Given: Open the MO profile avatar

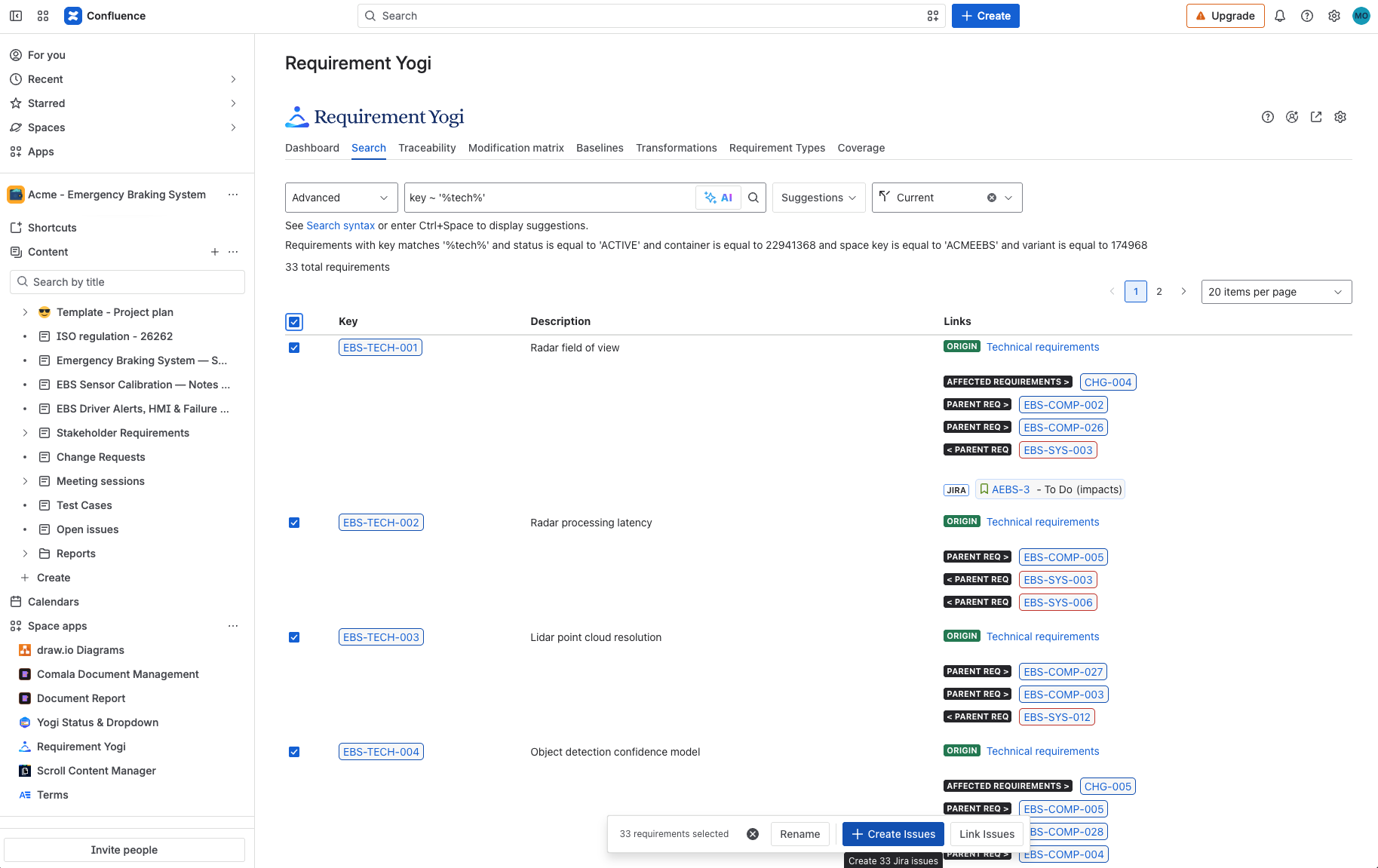Looking at the screenshot, I should click(x=1361, y=16).
